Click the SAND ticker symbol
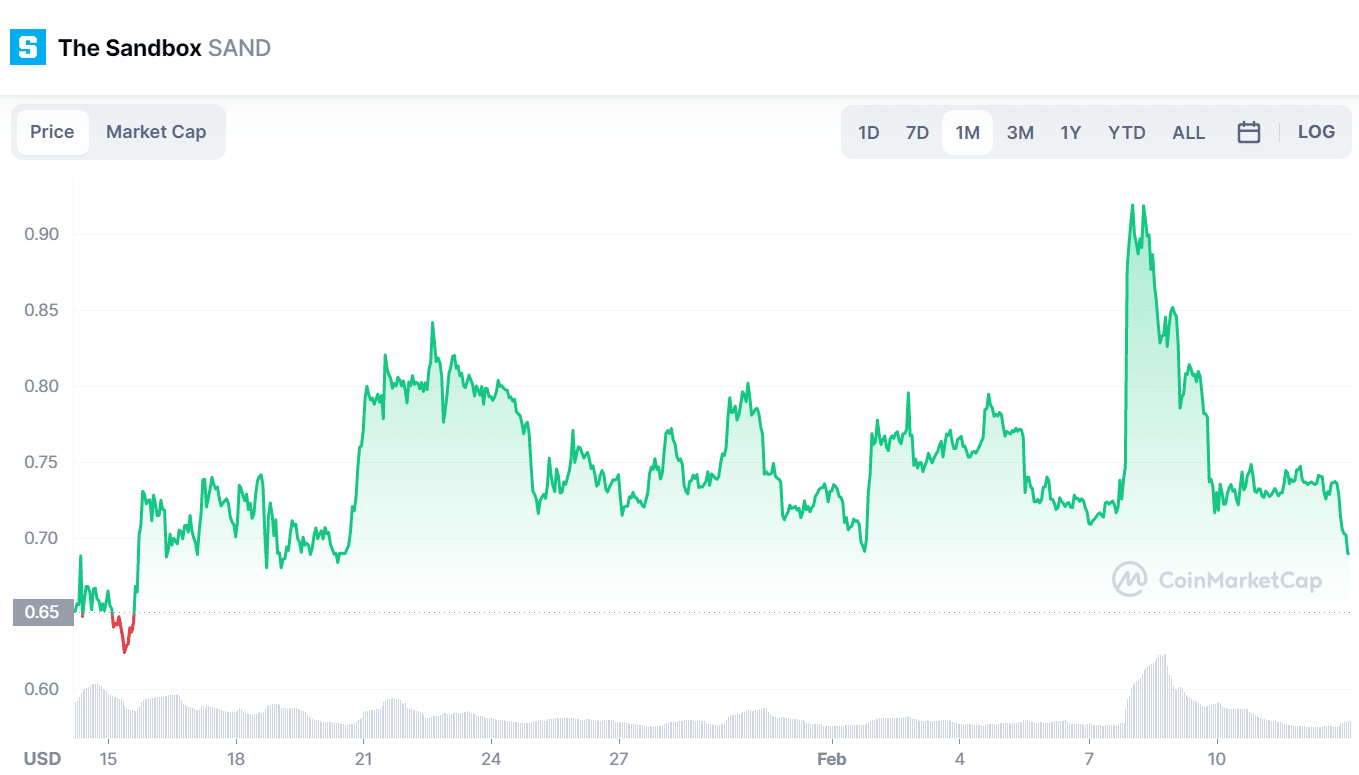 [239, 48]
